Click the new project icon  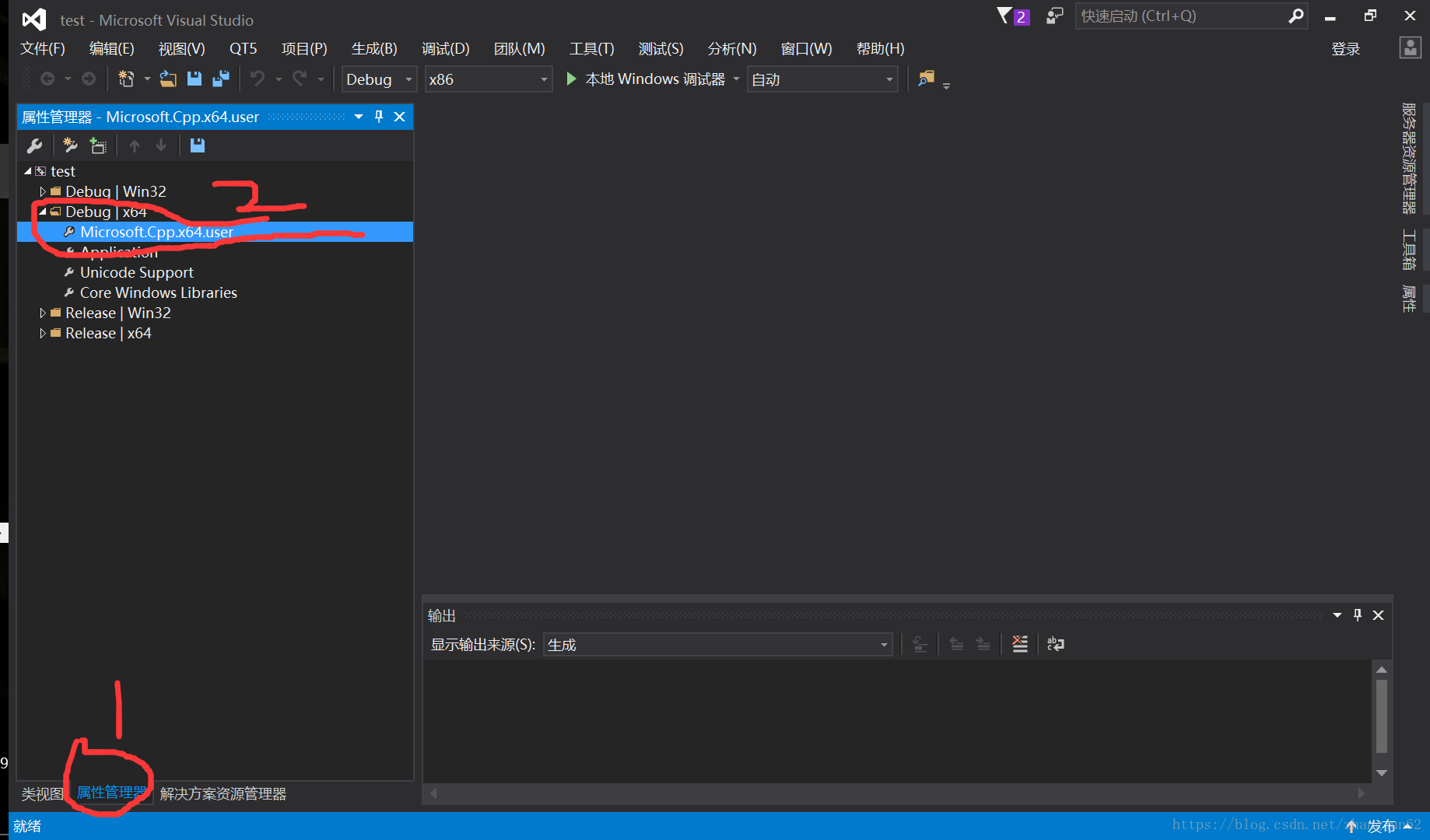pos(126,79)
